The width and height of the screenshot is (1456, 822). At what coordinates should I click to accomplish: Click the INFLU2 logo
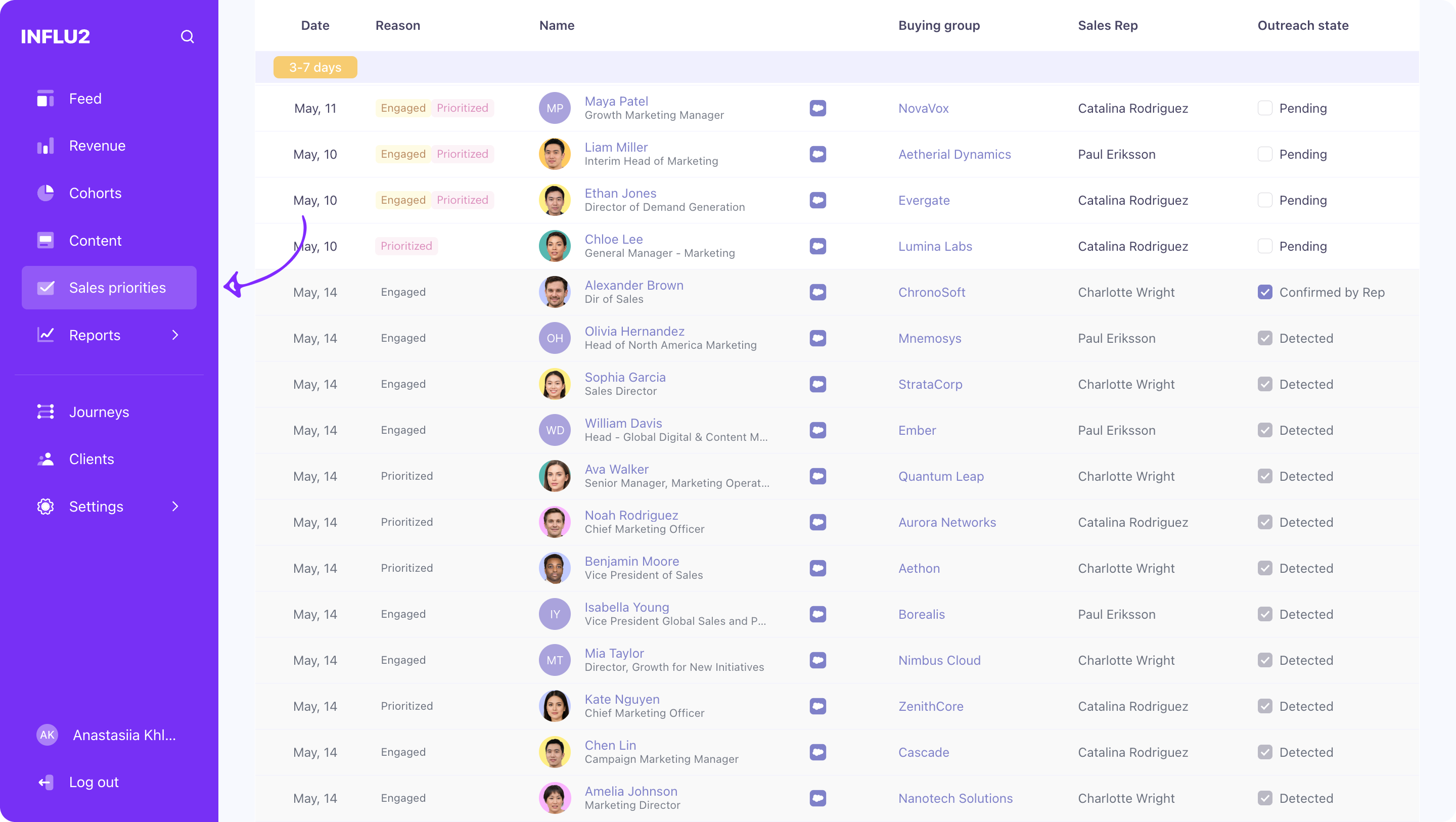pyautogui.click(x=56, y=37)
